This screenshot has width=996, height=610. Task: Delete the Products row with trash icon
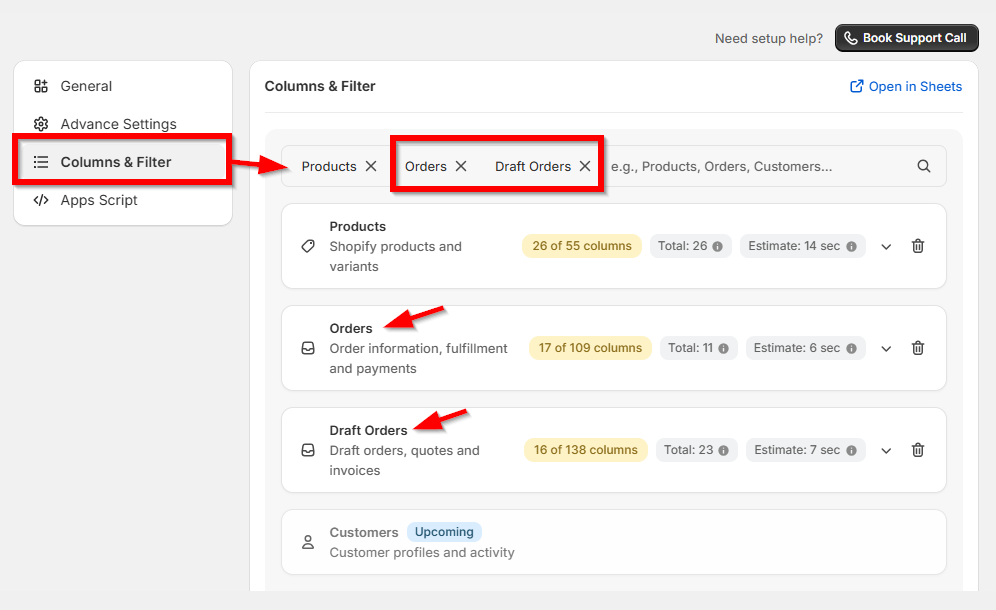[x=918, y=246]
